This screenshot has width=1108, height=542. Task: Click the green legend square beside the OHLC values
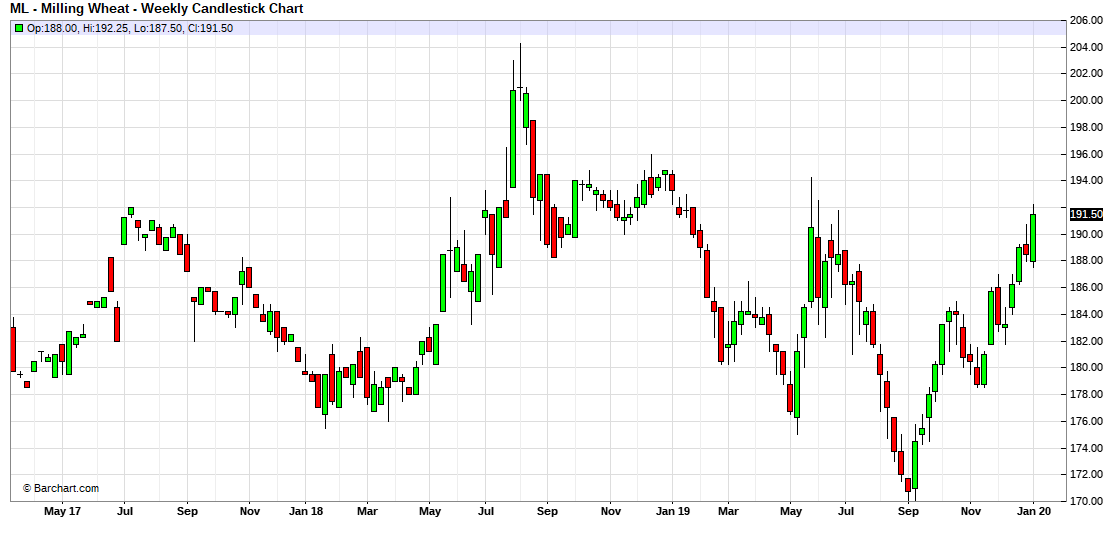click(x=19, y=28)
